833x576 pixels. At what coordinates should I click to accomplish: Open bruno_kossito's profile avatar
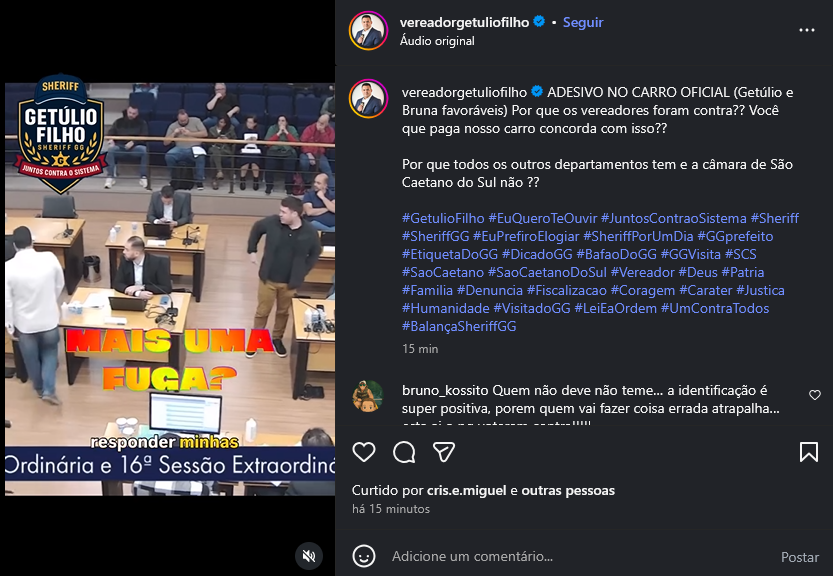click(368, 396)
